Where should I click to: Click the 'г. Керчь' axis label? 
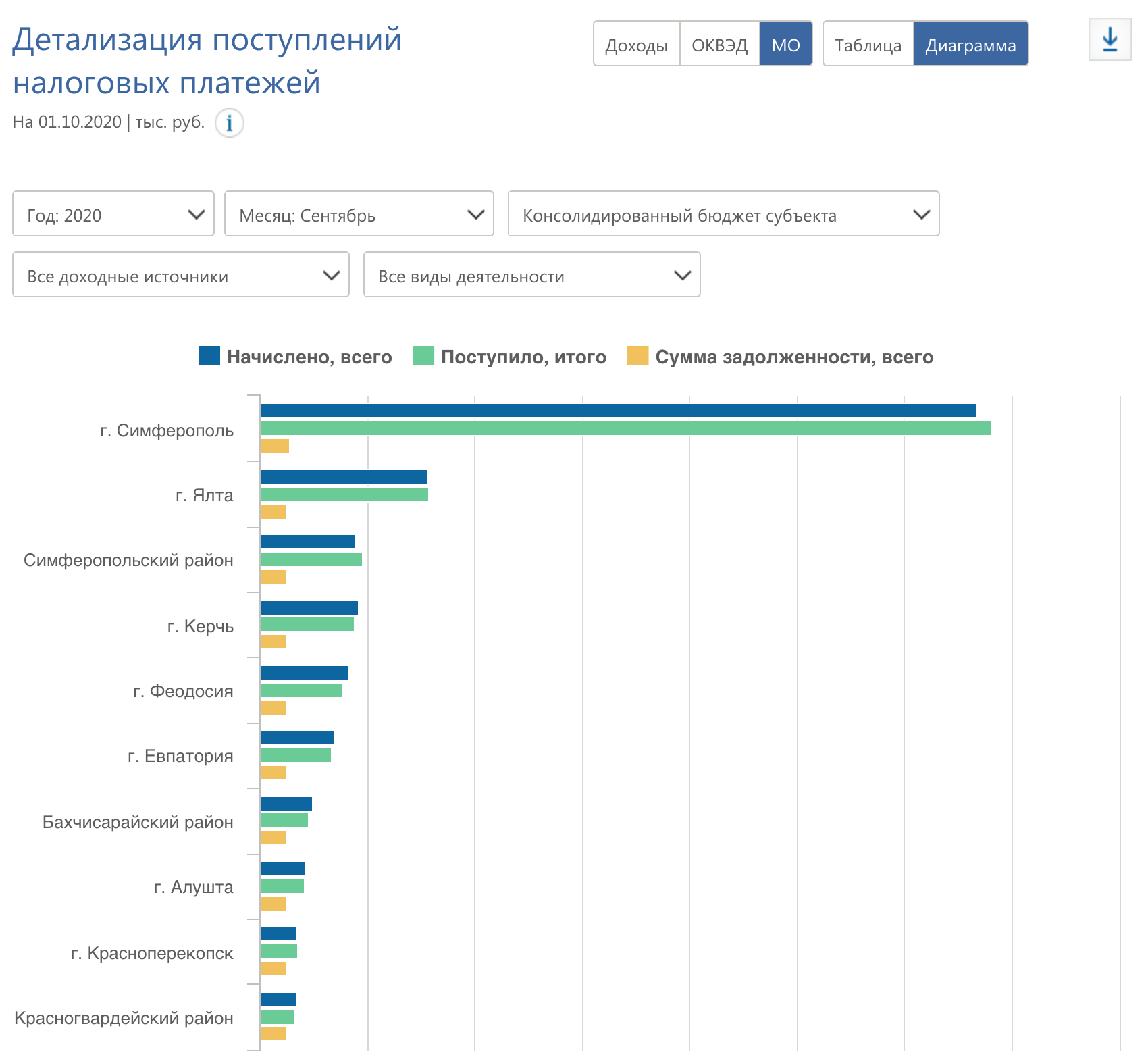(200, 626)
